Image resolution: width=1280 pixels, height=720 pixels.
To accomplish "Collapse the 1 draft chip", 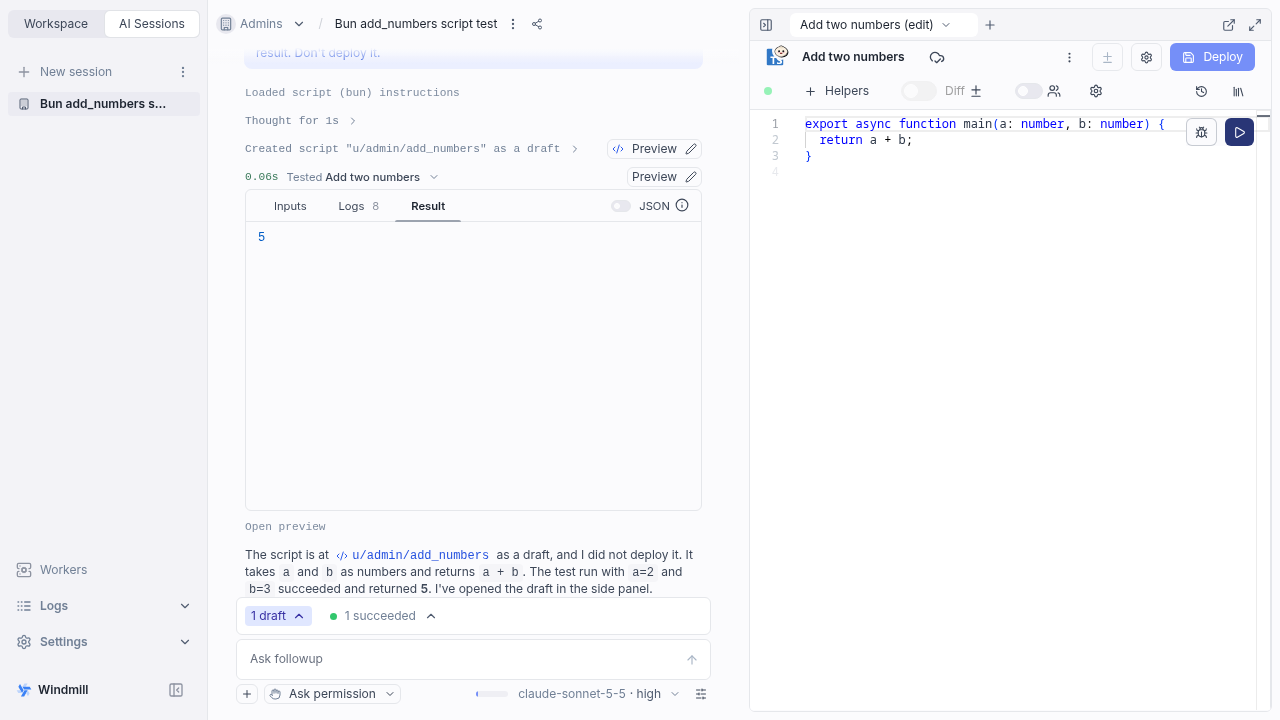I will (278, 616).
